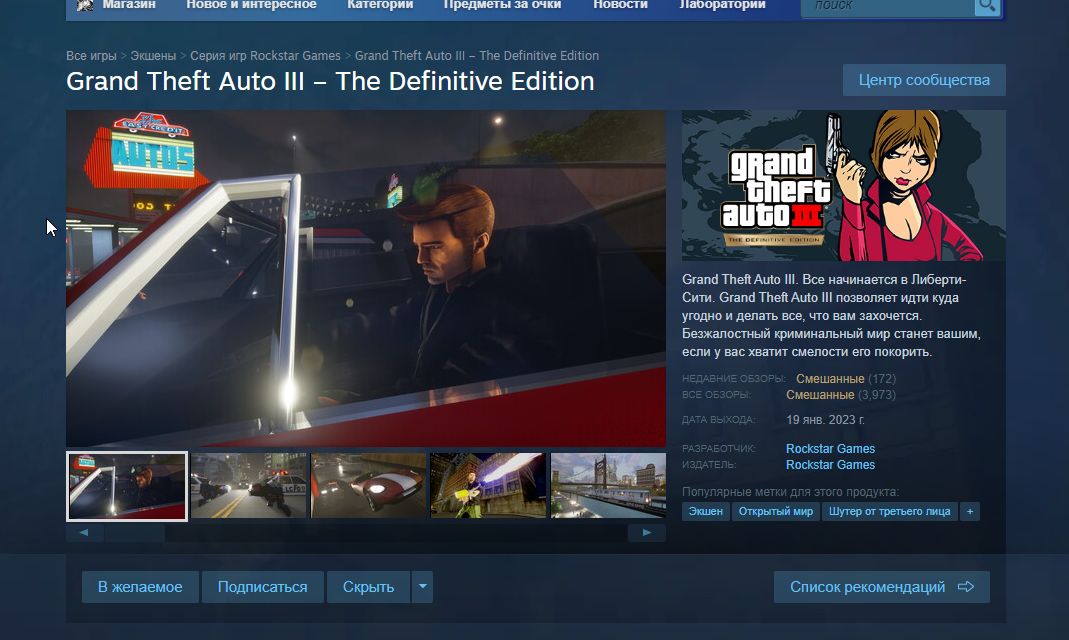This screenshot has height=640, width=1069.
Task: Click the Открытый мир tag
Action: click(x=776, y=511)
